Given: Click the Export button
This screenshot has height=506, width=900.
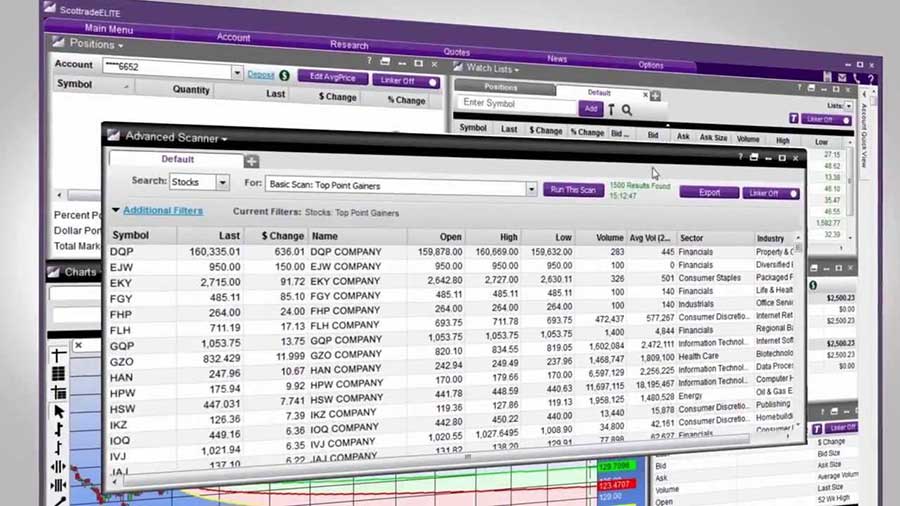Looking at the screenshot, I should point(709,192).
